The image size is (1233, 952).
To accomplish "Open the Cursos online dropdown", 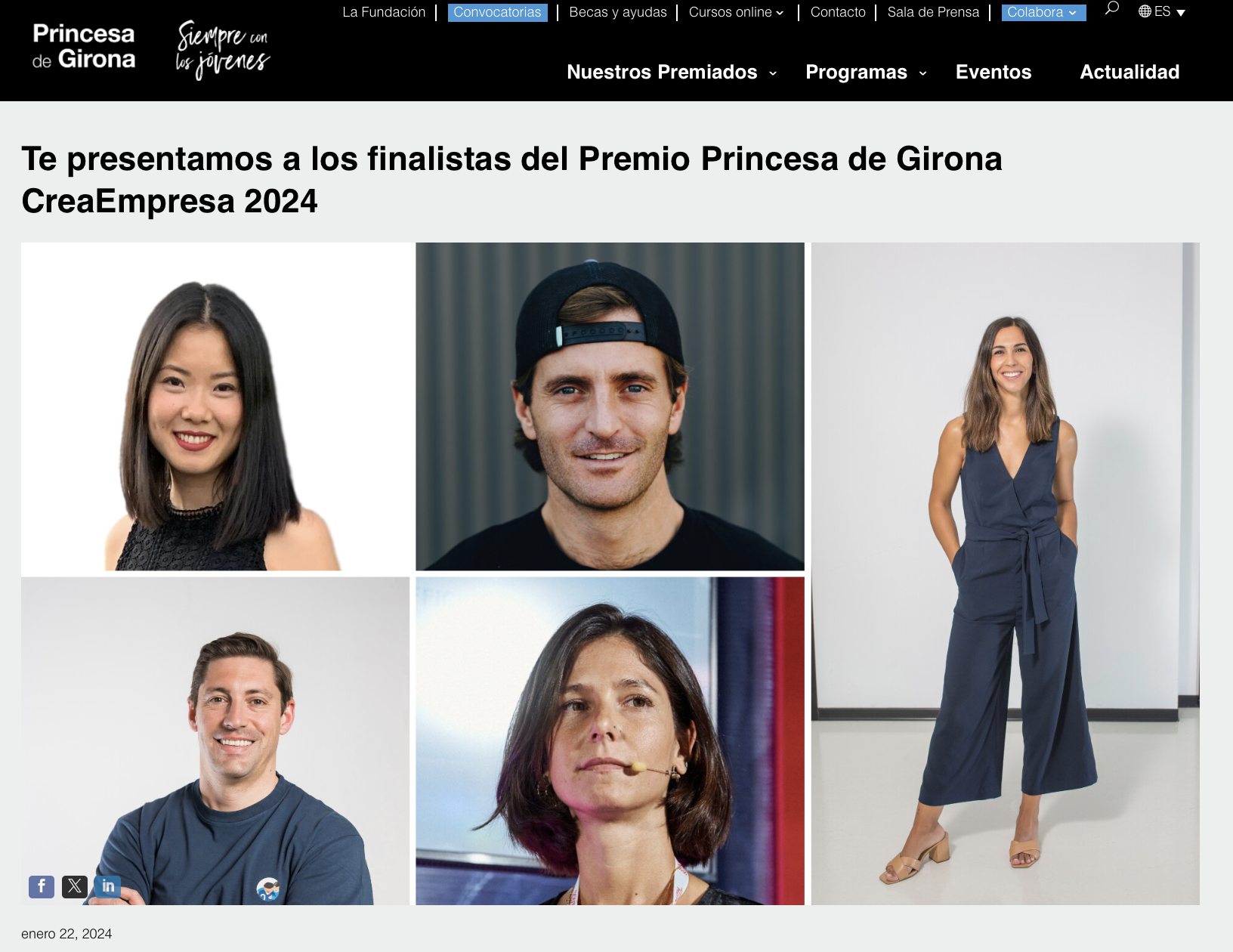I will pos(736,12).
